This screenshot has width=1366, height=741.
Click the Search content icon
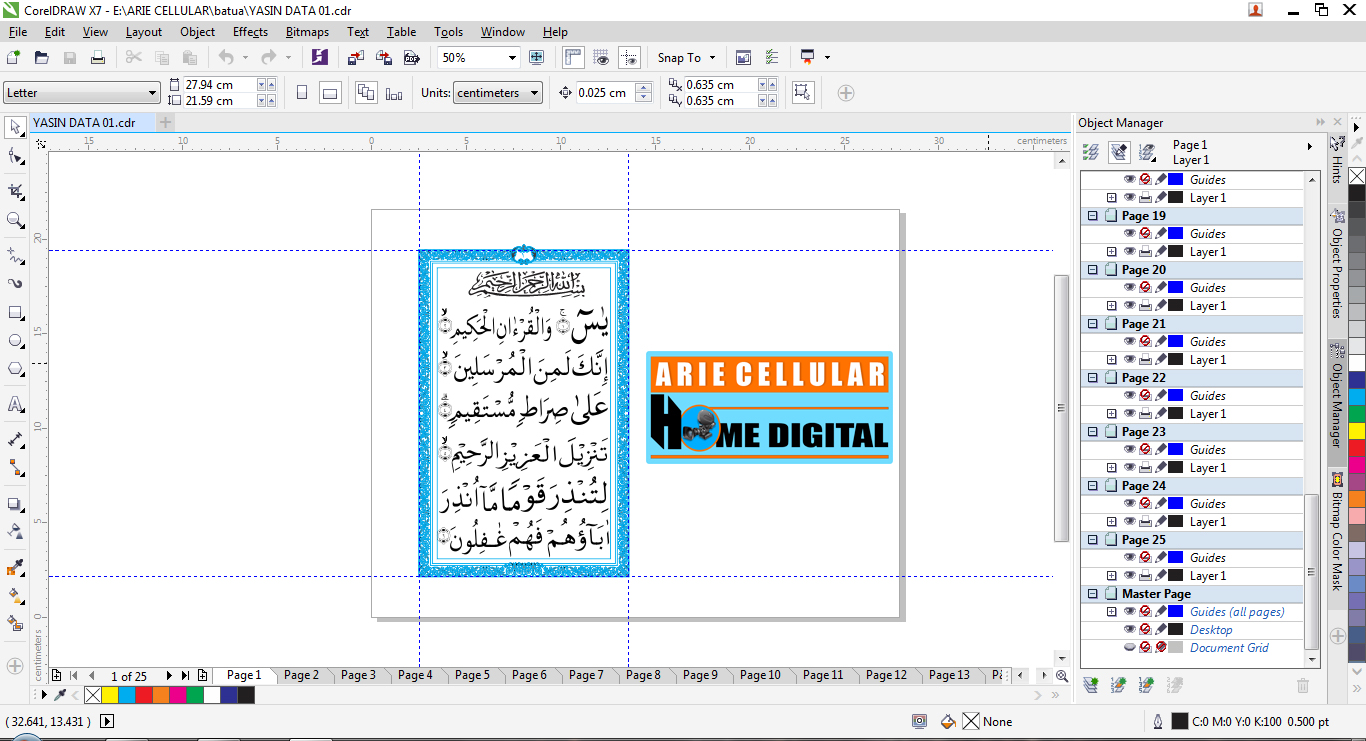[x=319, y=58]
